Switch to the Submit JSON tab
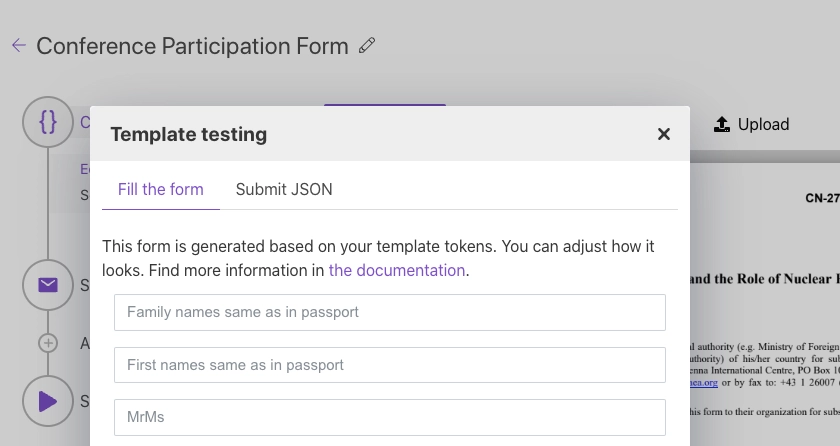The image size is (840, 446). point(284,190)
